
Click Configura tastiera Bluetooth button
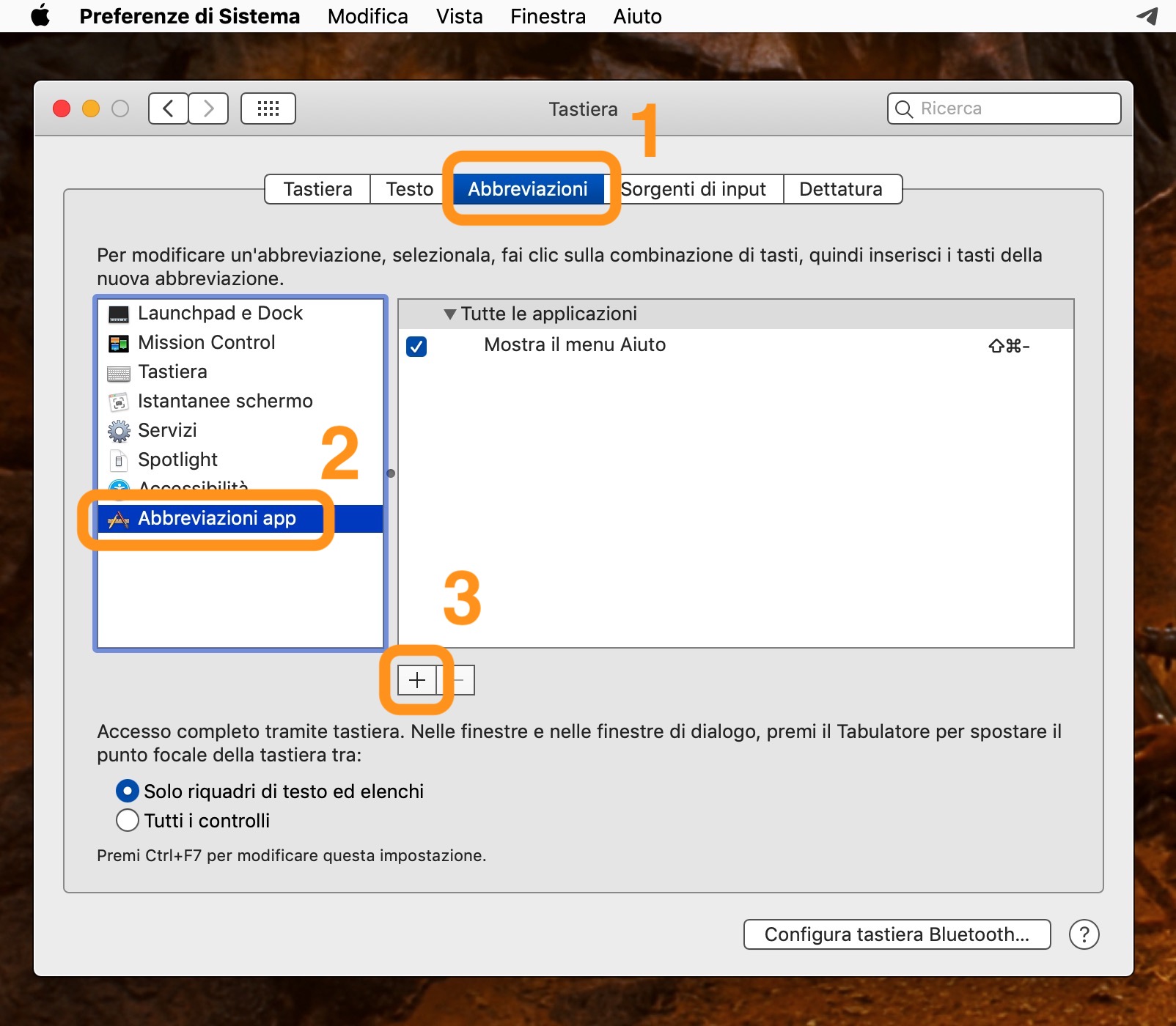point(897,934)
